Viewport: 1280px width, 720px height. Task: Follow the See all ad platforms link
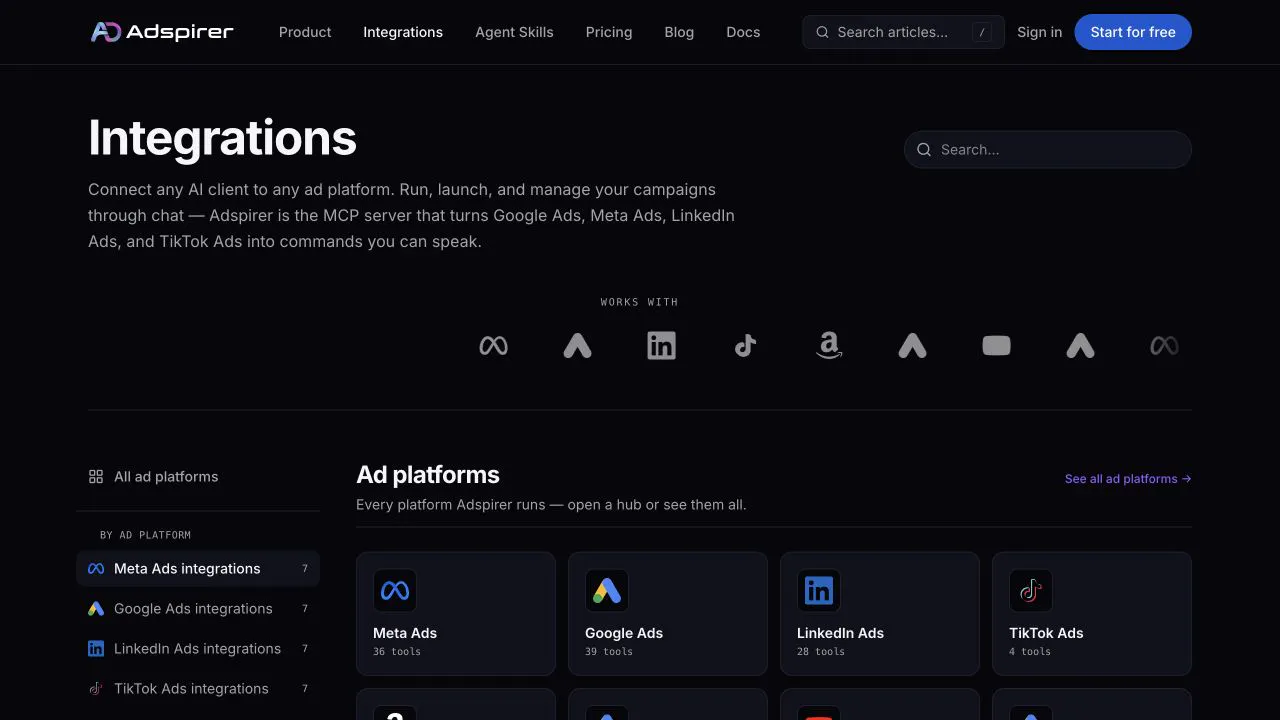1128,479
